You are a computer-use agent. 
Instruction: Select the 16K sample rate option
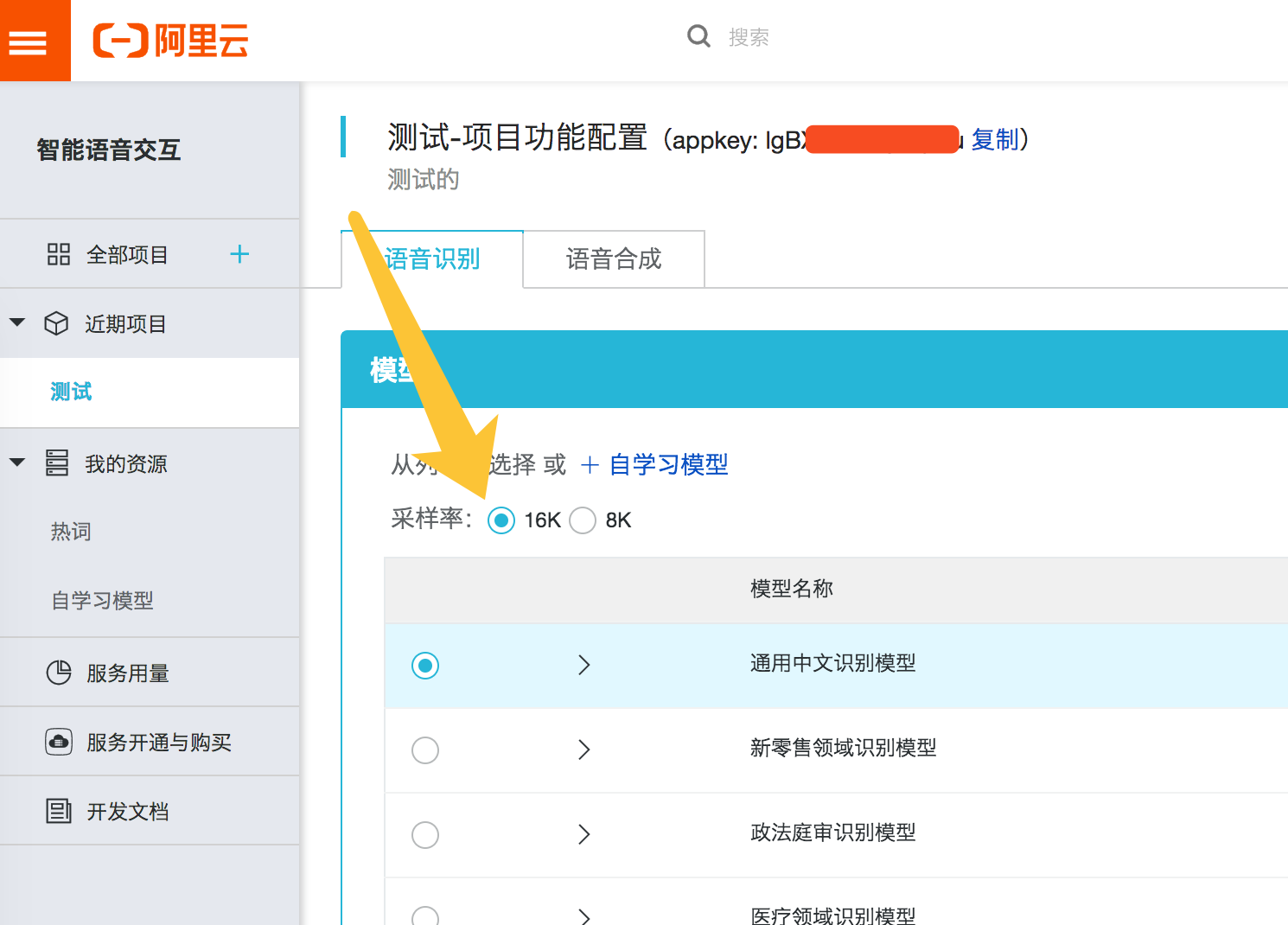(x=501, y=520)
